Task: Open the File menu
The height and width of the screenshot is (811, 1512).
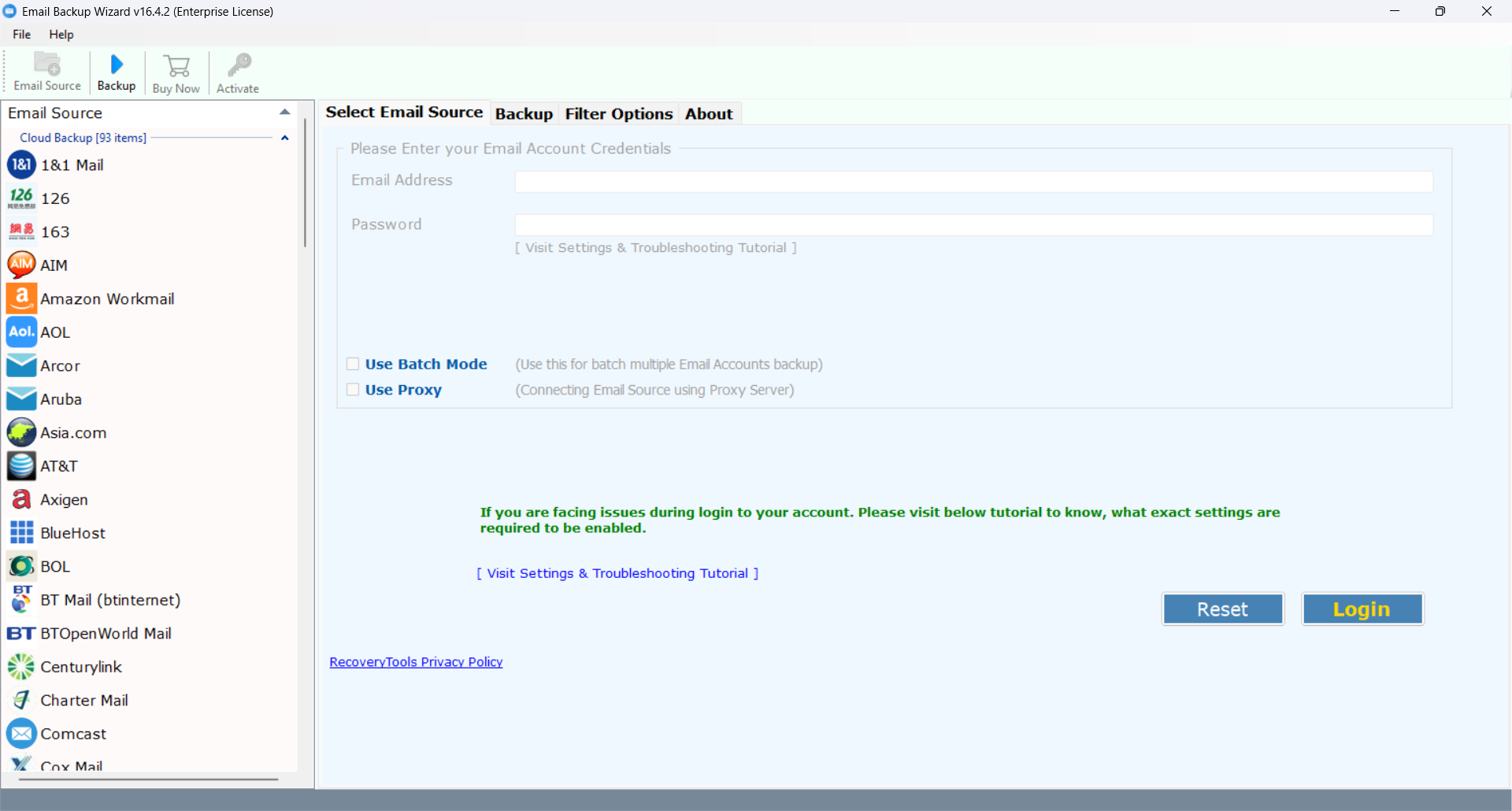Action: 22,34
